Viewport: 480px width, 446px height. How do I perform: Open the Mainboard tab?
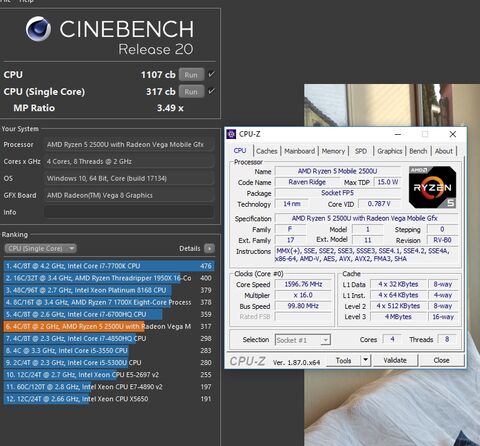click(299, 151)
